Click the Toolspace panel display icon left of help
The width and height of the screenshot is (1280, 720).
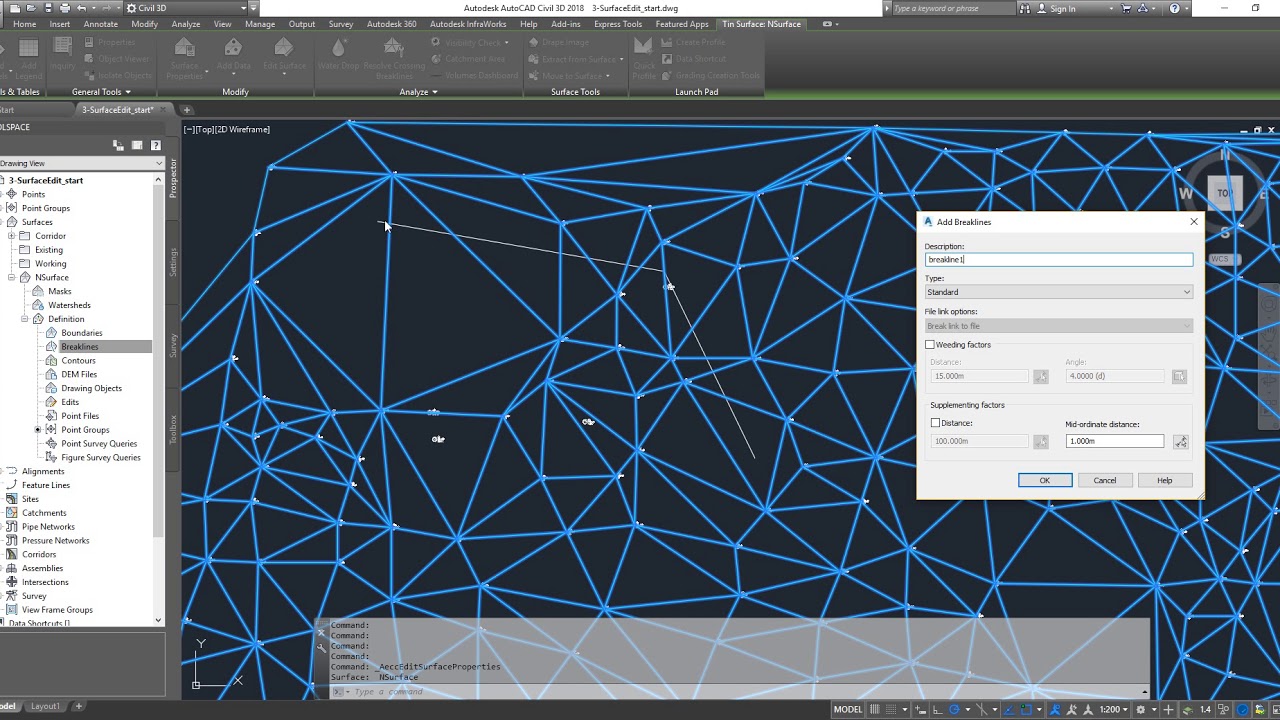(137, 145)
